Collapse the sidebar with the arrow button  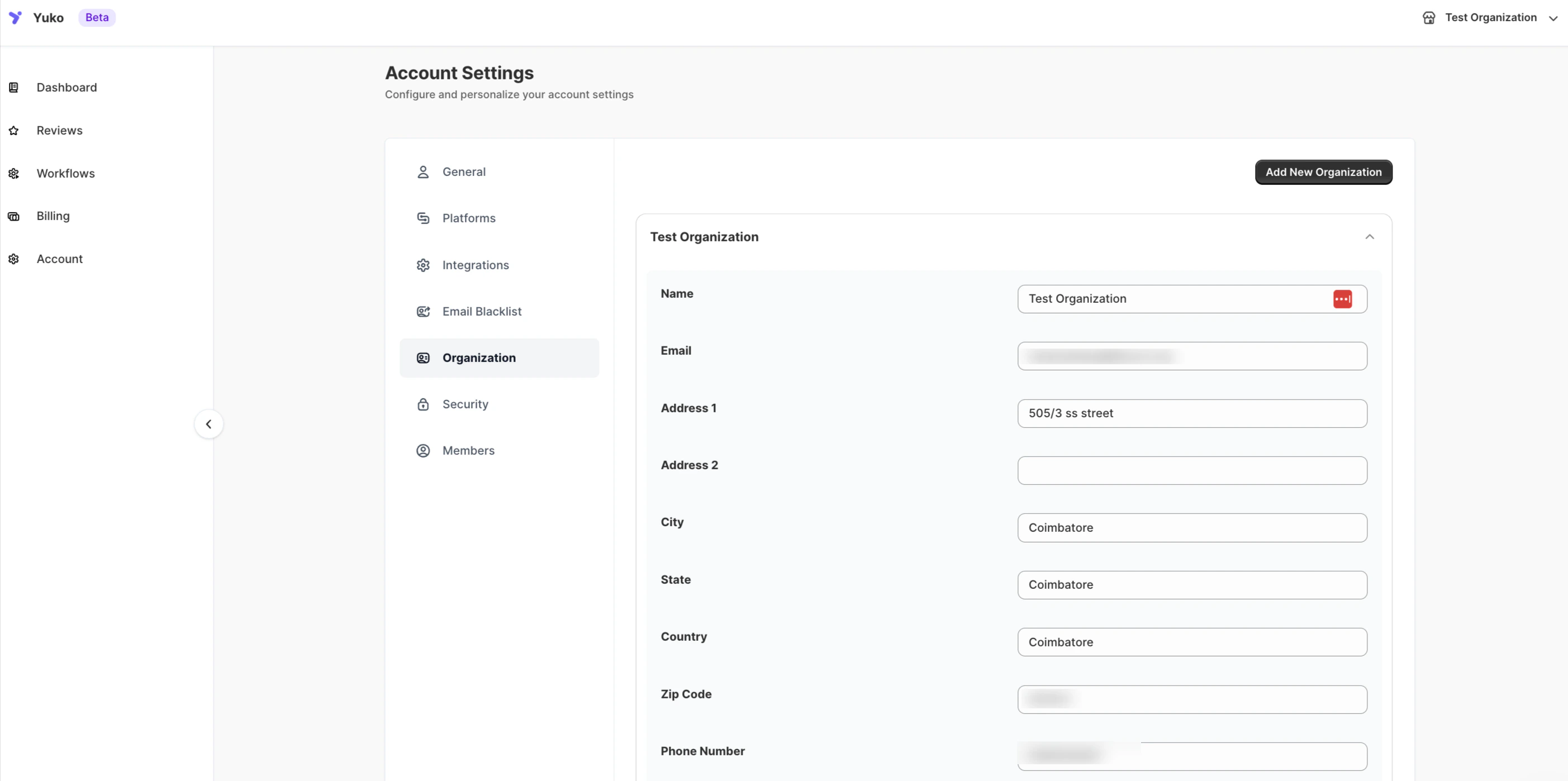209,423
